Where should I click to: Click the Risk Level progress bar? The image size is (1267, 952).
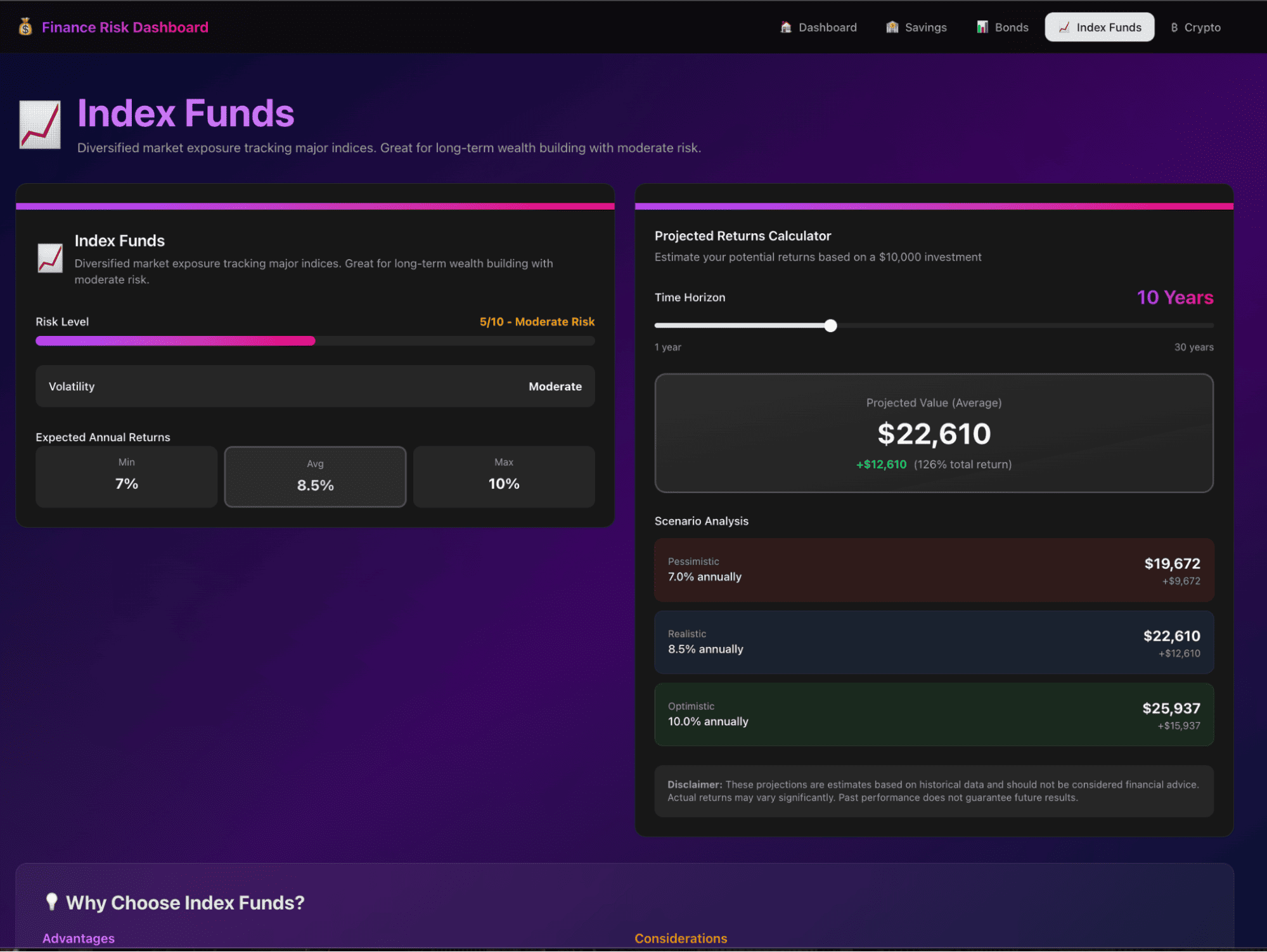(315, 341)
